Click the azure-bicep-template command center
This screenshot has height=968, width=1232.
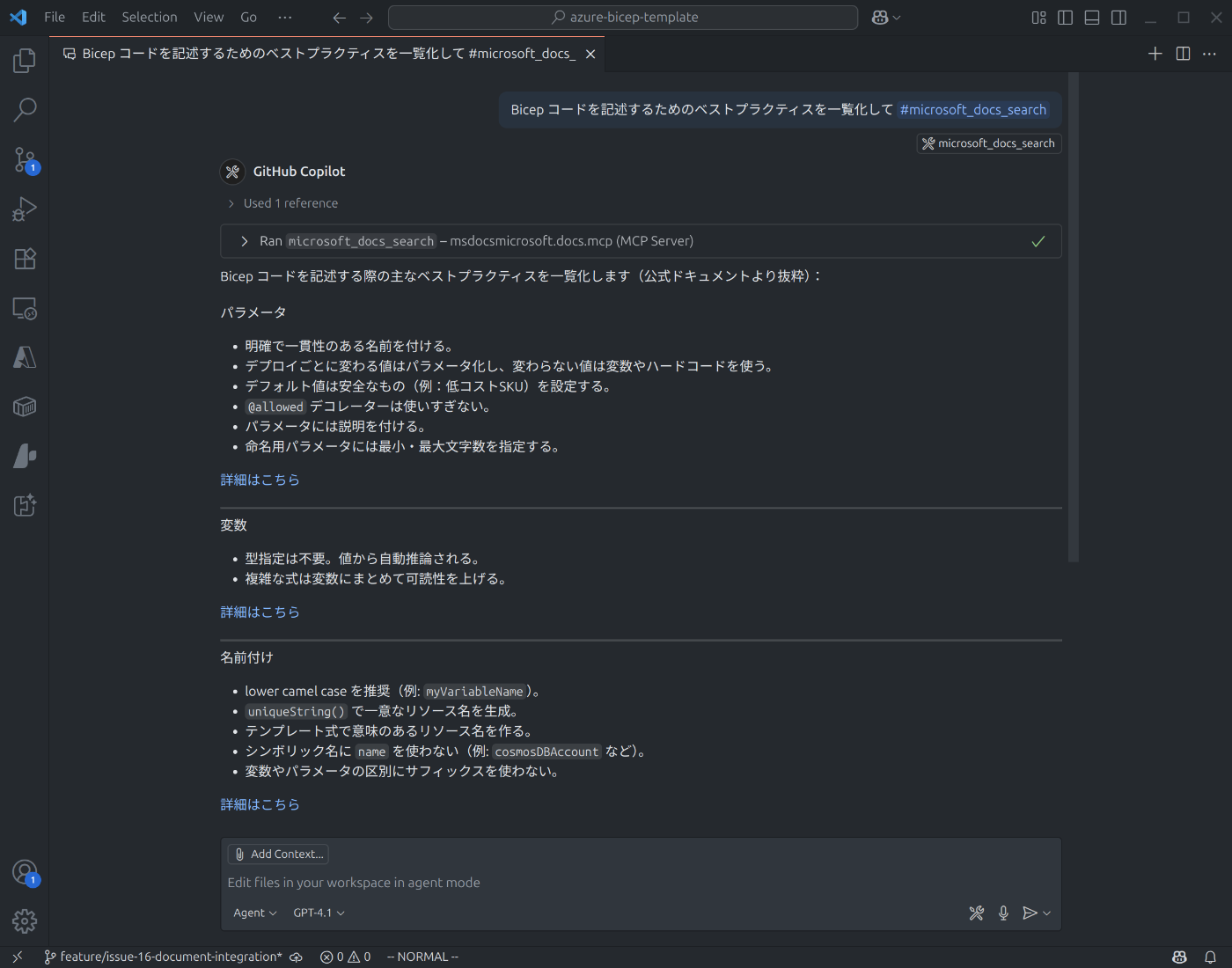click(x=623, y=18)
